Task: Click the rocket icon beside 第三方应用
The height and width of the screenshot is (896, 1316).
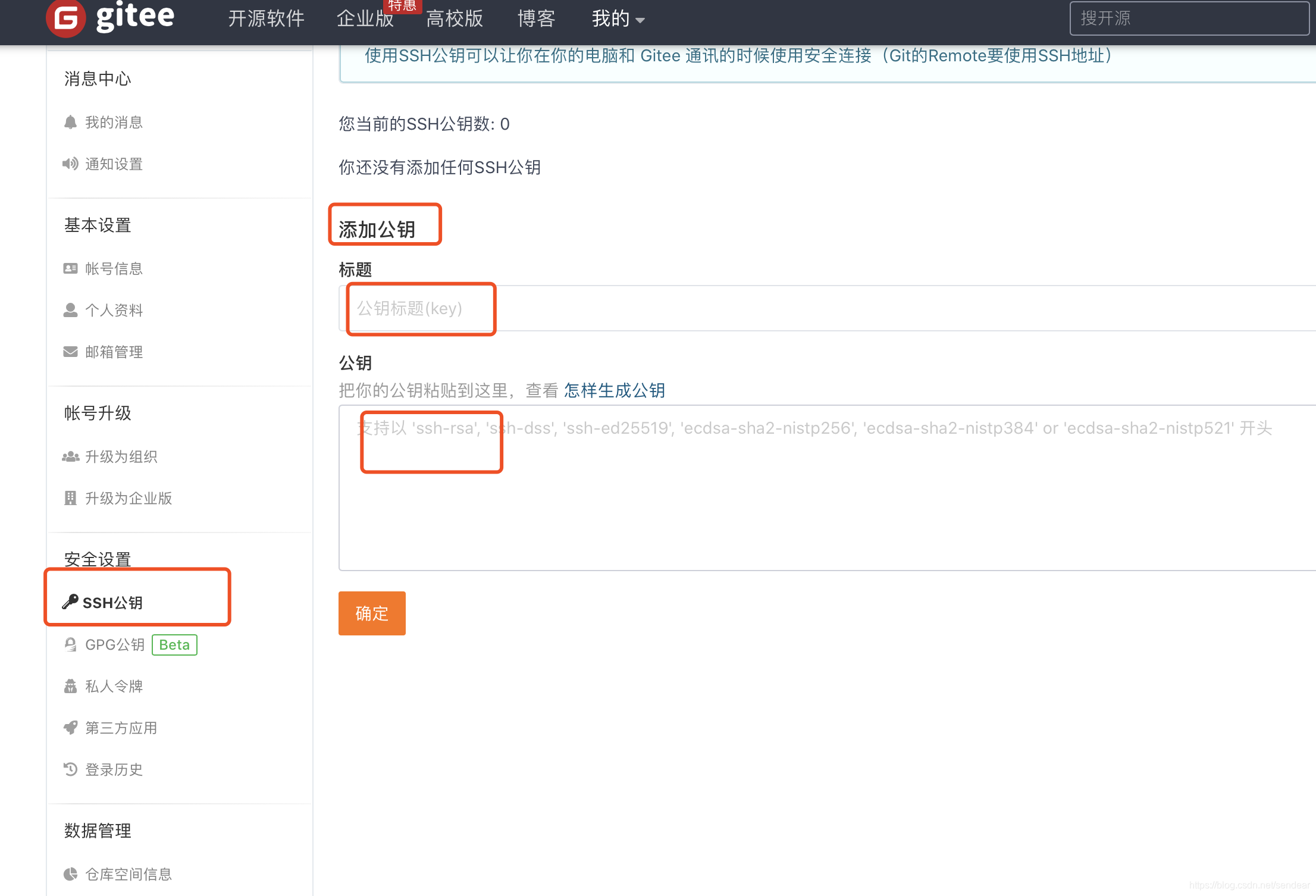Action: [70, 728]
